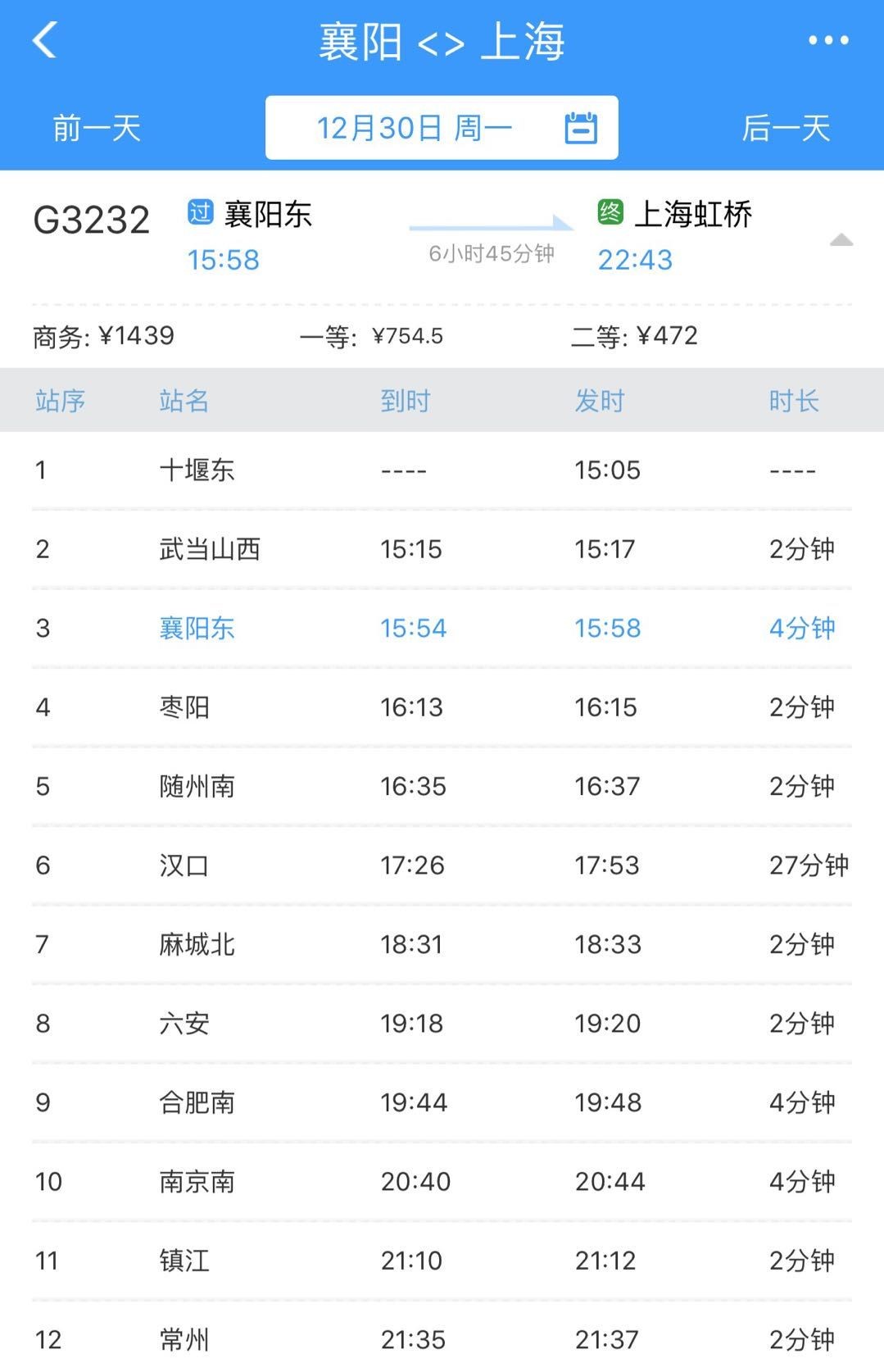
Task: Select second class price ¥472
Action: click(x=634, y=336)
